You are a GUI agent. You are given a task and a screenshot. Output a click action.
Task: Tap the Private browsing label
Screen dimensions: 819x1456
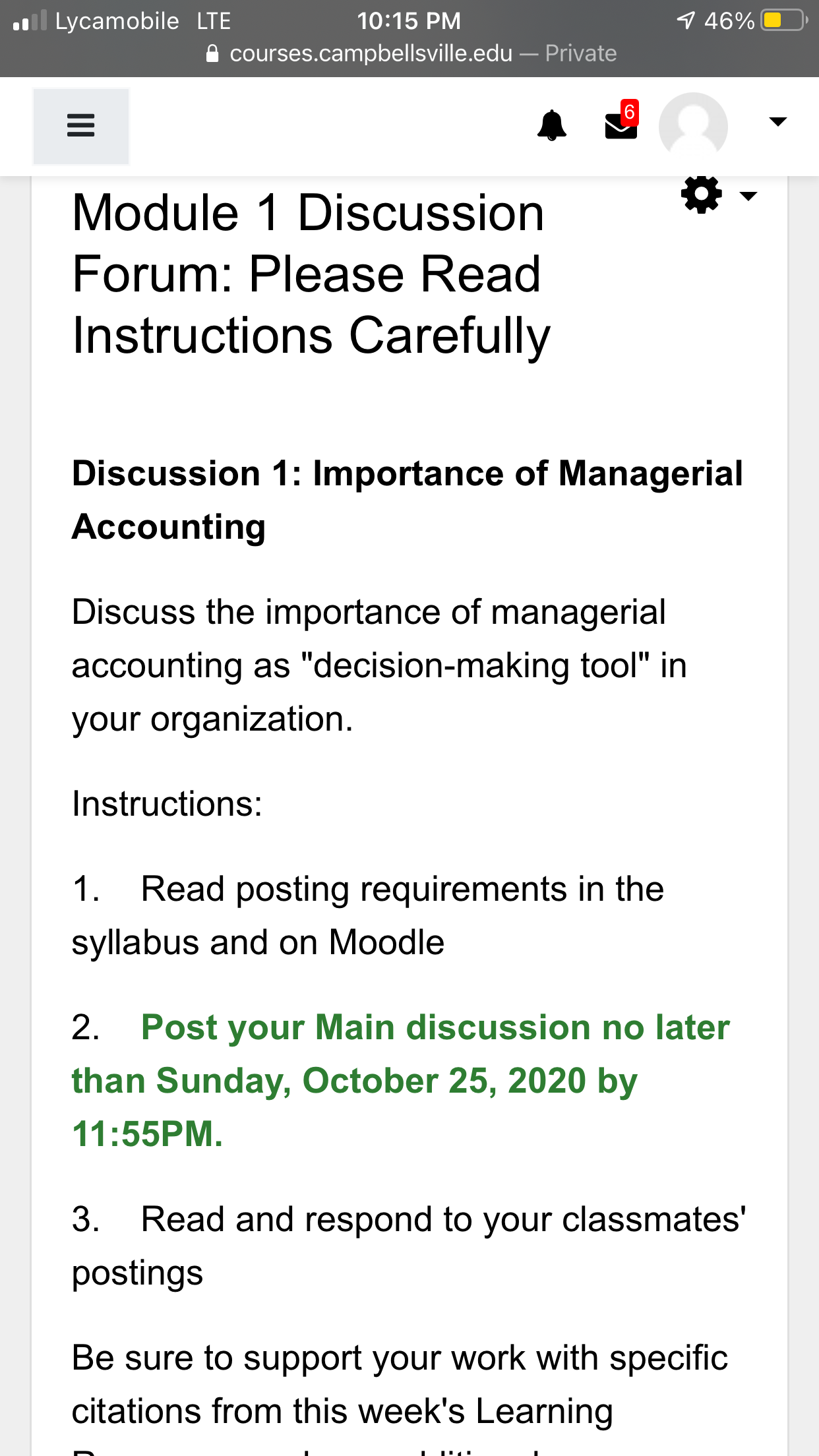coord(581,53)
